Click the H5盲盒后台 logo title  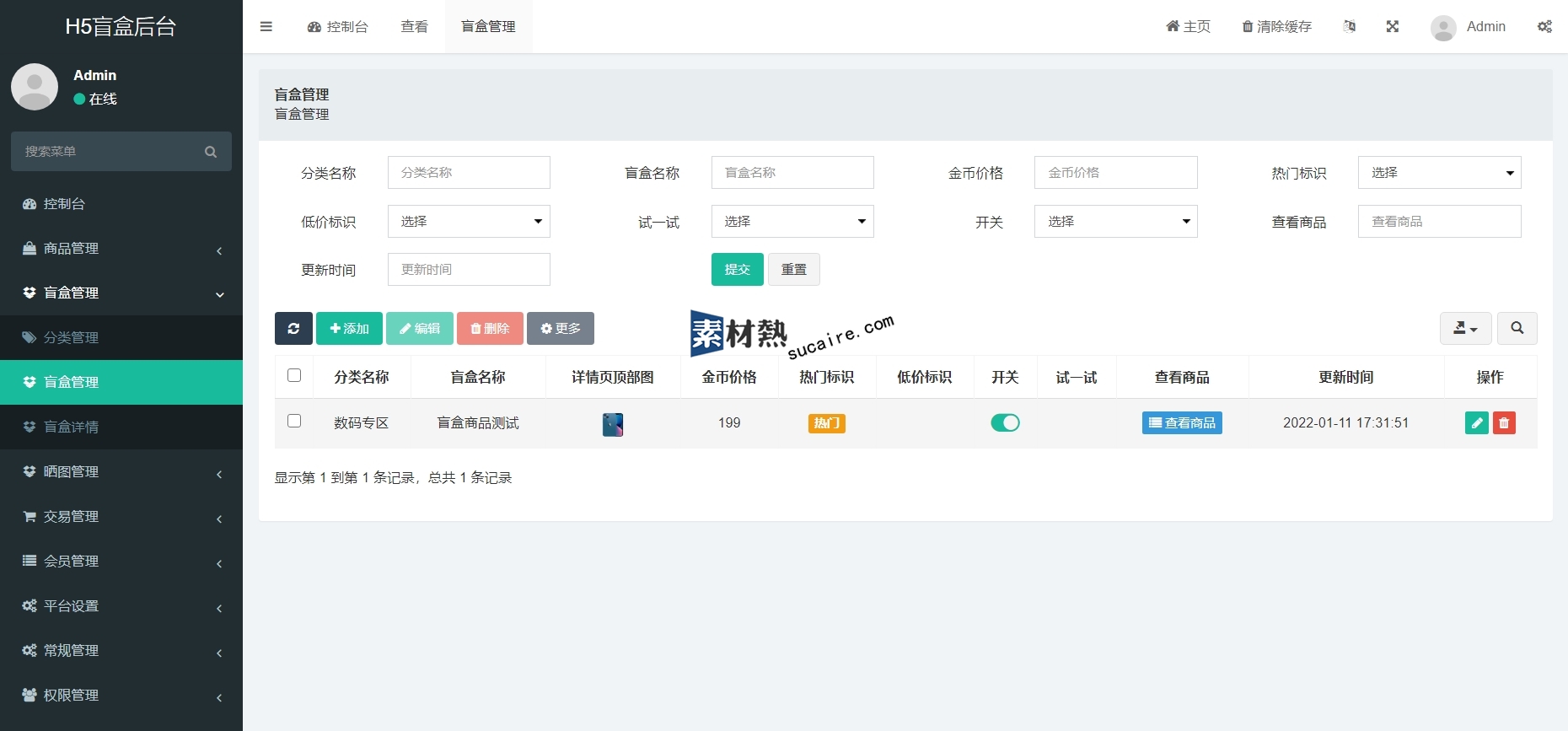(x=121, y=26)
